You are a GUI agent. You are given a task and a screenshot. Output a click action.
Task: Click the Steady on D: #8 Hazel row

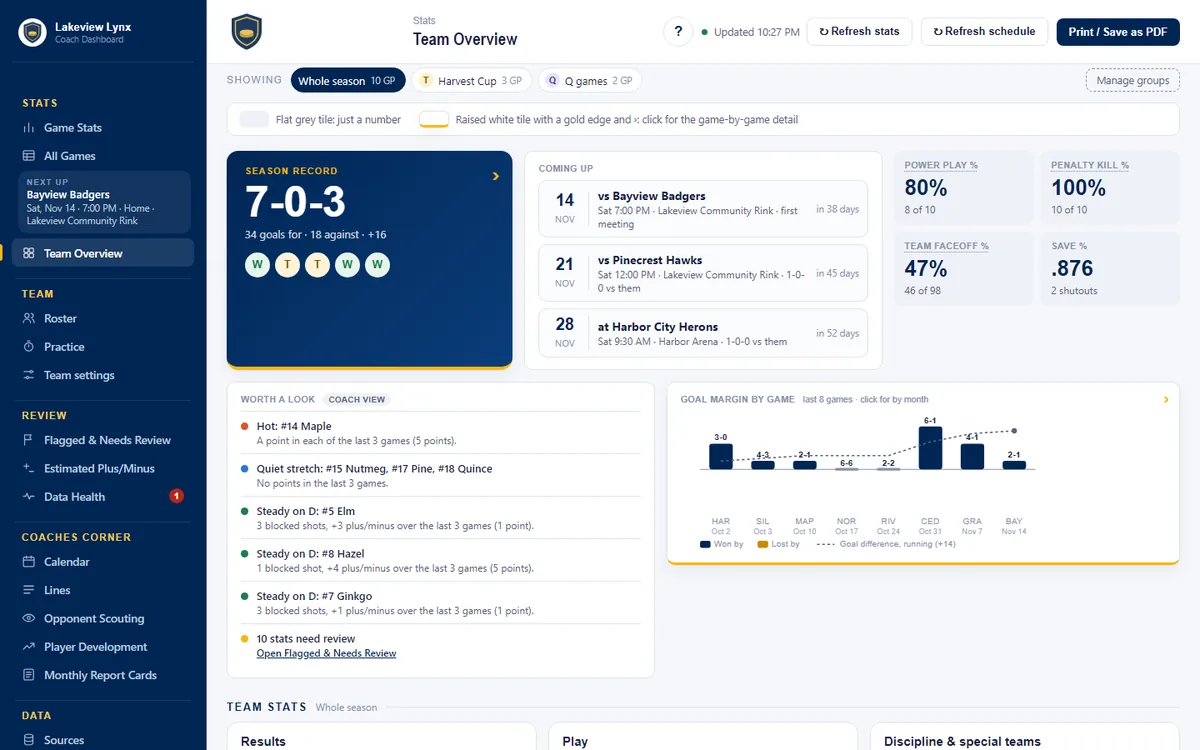coord(441,561)
